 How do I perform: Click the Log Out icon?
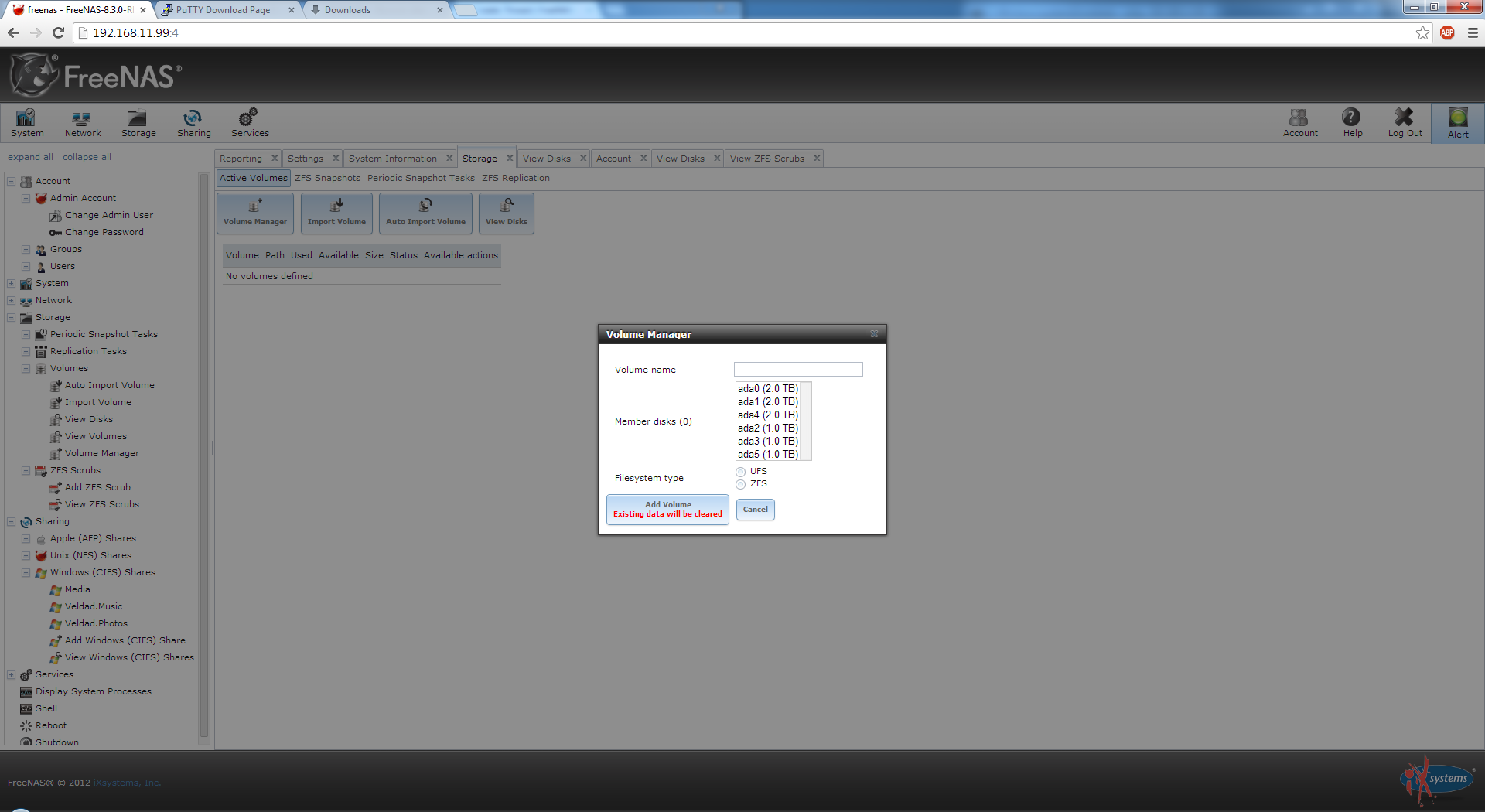(x=1405, y=123)
